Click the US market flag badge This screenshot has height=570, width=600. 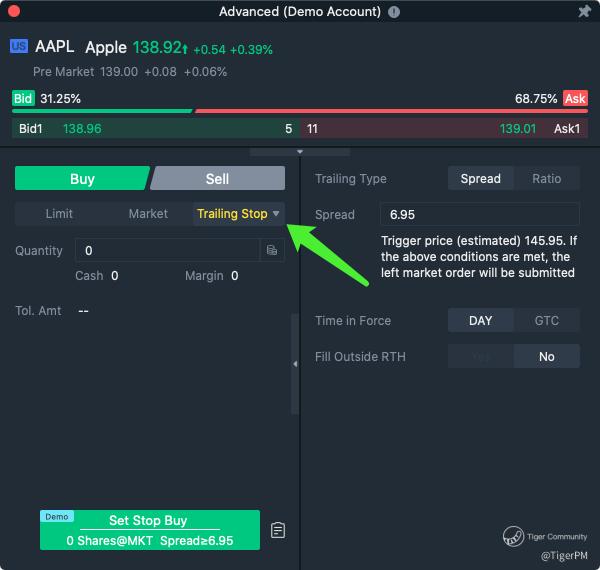pyautogui.click(x=19, y=46)
